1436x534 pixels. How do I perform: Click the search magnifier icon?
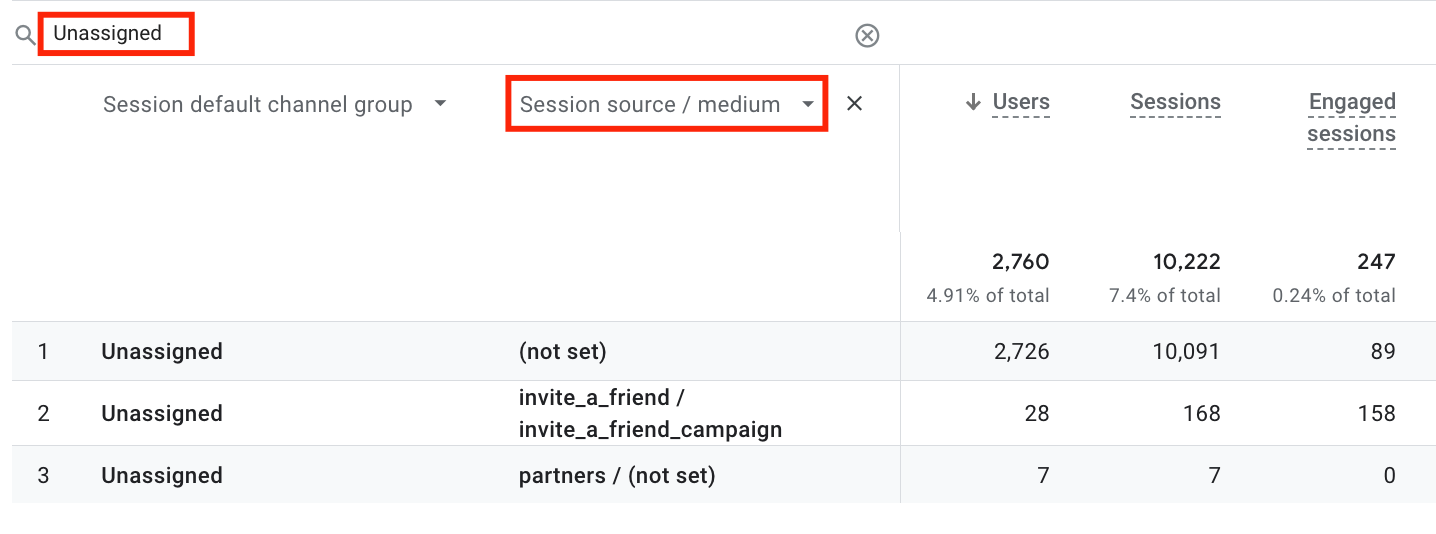[25, 36]
